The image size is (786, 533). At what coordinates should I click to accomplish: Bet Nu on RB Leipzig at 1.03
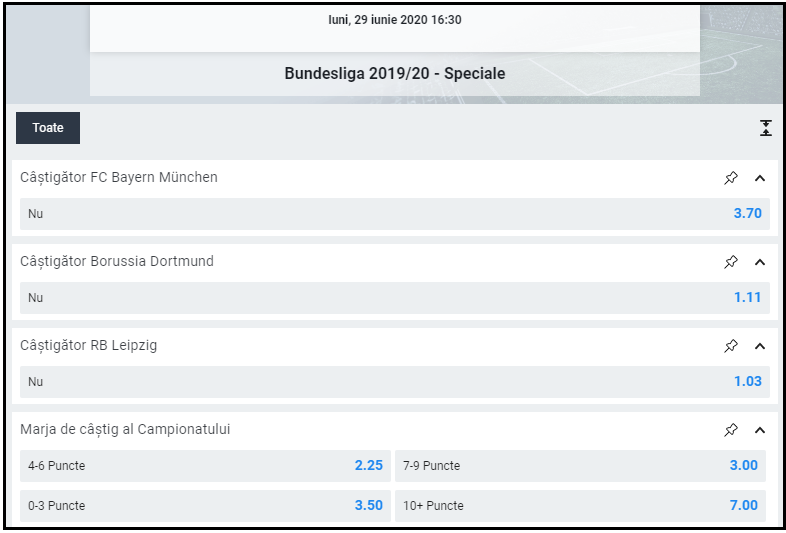394,382
